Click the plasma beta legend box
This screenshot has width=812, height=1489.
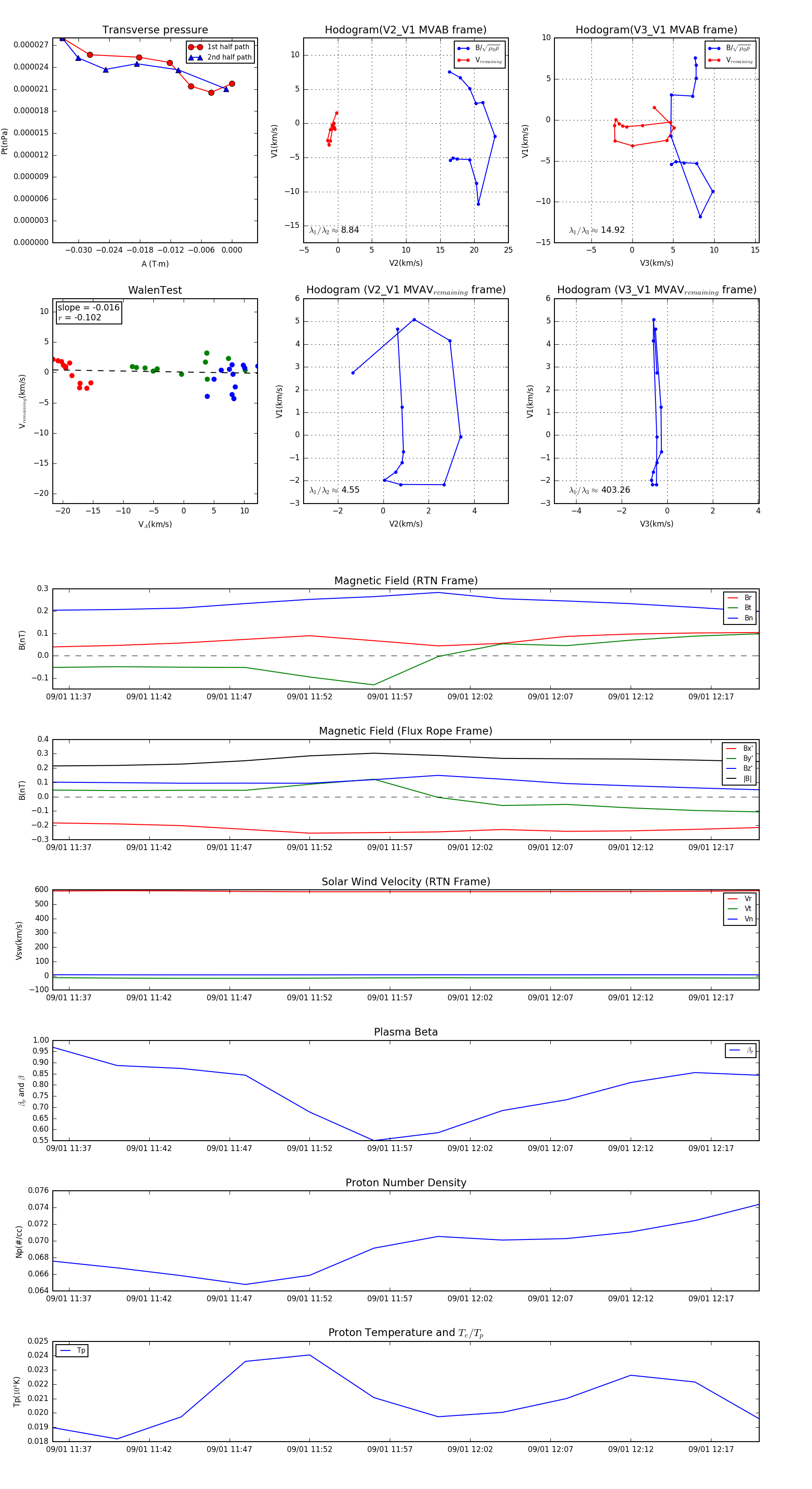click(740, 1051)
